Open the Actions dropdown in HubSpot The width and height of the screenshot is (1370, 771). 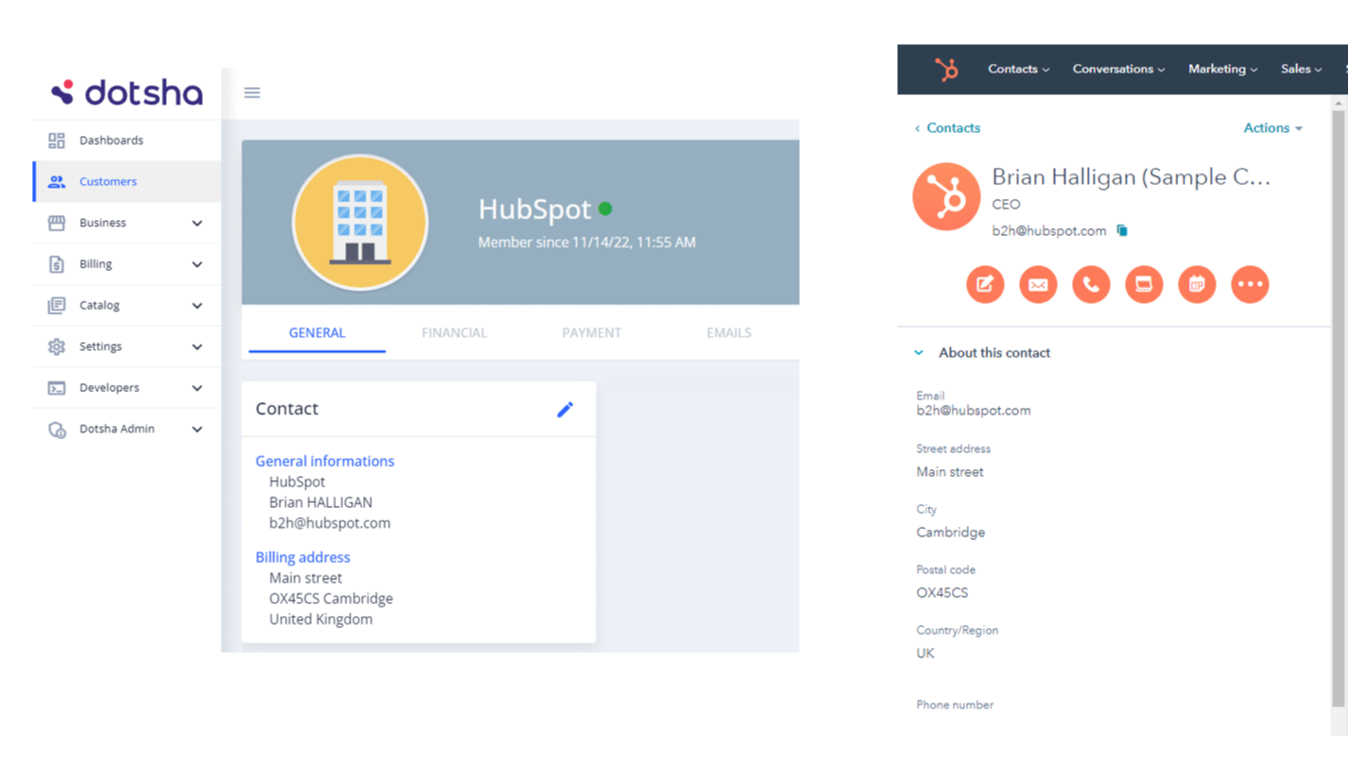pos(1272,128)
